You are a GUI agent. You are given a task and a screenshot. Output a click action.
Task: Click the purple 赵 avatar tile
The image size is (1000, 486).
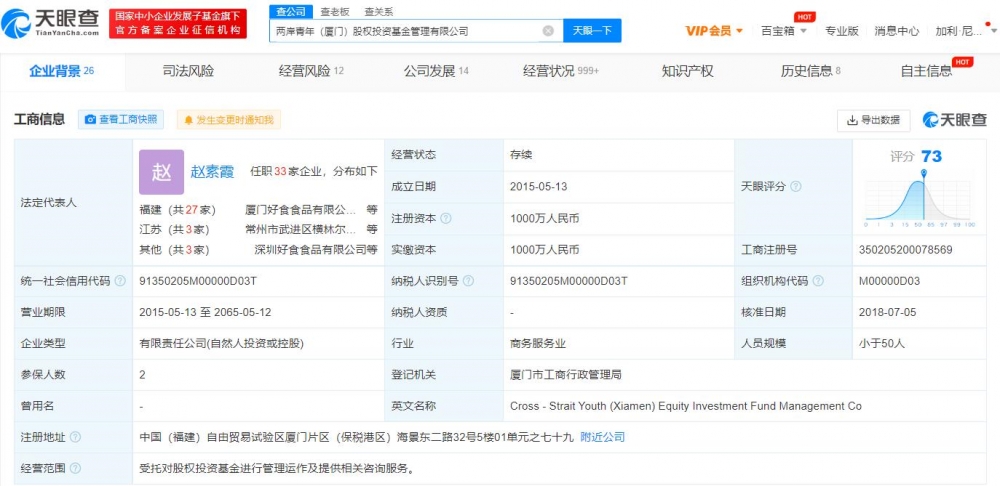(161, 172)
